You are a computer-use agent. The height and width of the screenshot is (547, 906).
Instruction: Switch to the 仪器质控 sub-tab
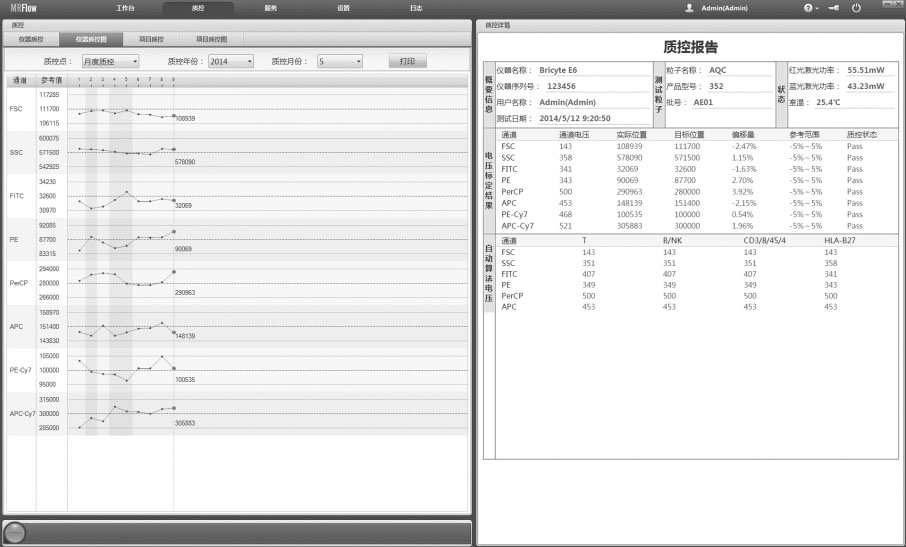tap(31, 39)
